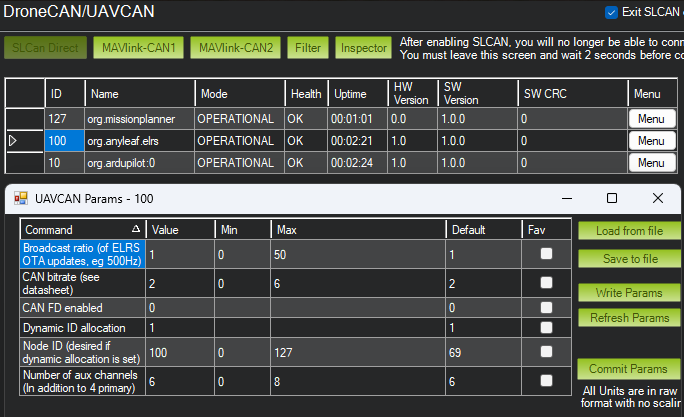Edit the Broadcast ratio value cell
The image size is (684, 417).
tap(180, 254)
